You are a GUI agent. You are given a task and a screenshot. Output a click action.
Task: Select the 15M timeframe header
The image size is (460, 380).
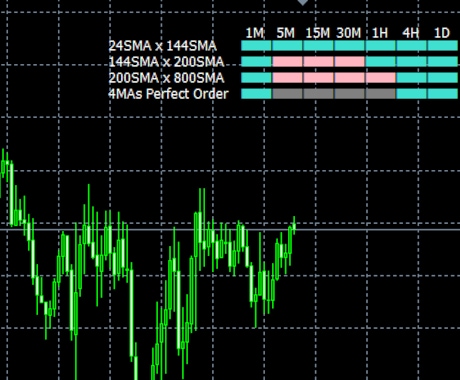click(318, 33)
